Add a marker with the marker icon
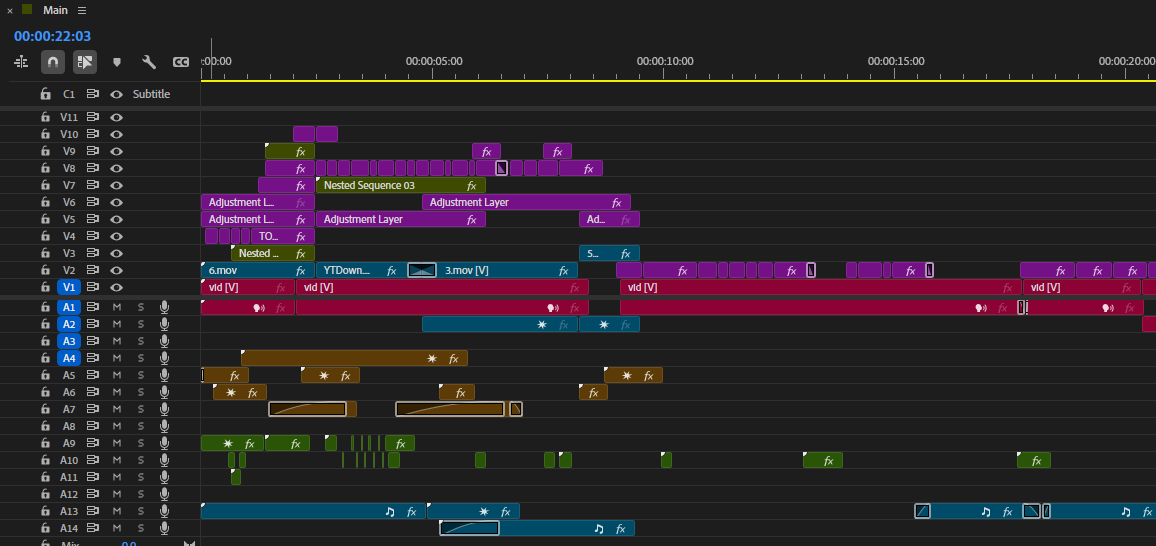The height and width of the screenshot is (546, 1156). point(116,63)
